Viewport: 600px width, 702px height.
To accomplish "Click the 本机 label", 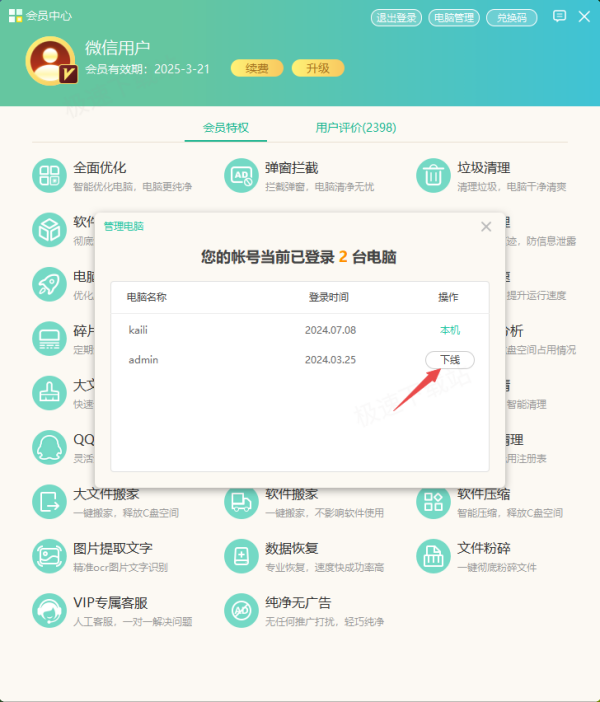I will (450, 330).
